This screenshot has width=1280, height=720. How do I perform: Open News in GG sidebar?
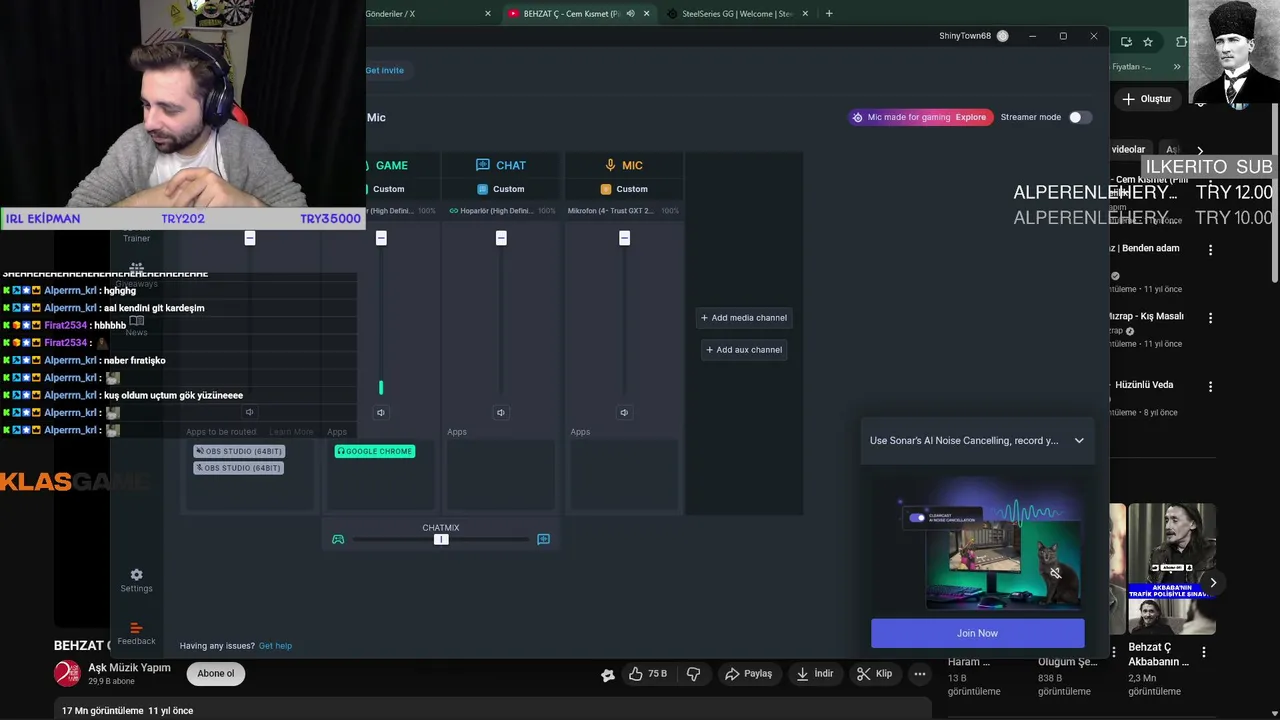point(137,325)
